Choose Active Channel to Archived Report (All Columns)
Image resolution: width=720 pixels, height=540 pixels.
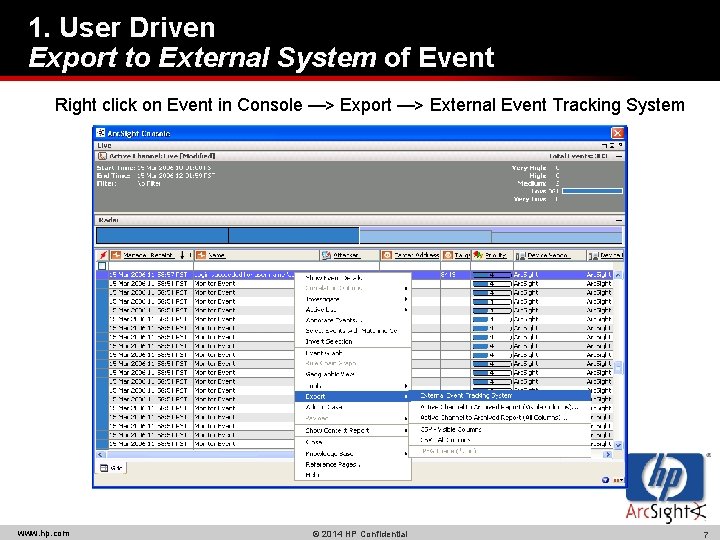tap(500, 417)
